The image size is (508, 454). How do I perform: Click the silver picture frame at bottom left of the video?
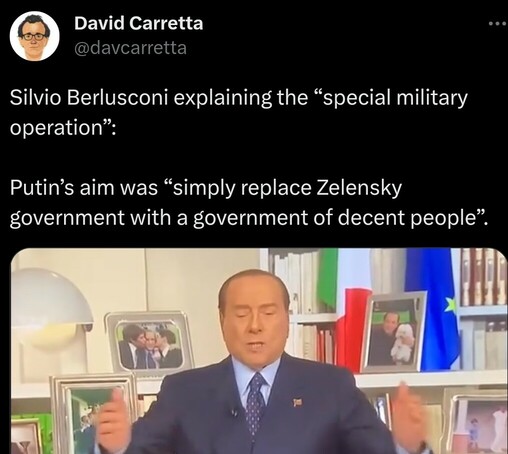point(93,414)
